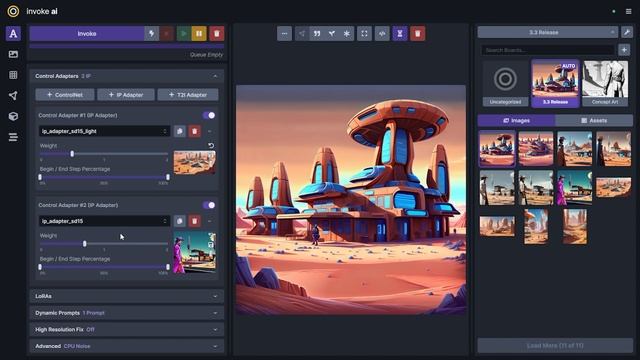Select the 3.3 Release board

(555, 84)
